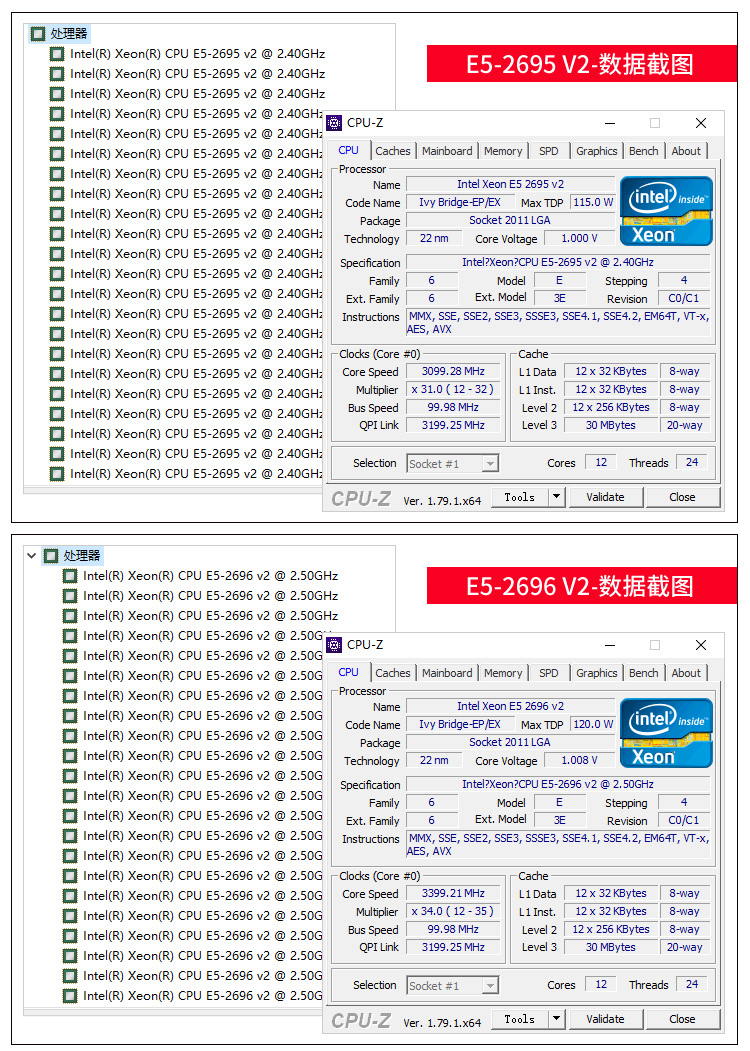Switch to Mainboard tab in E5 2695 CPU-Z
750x1051 pixels.
(x=447, y=151)
